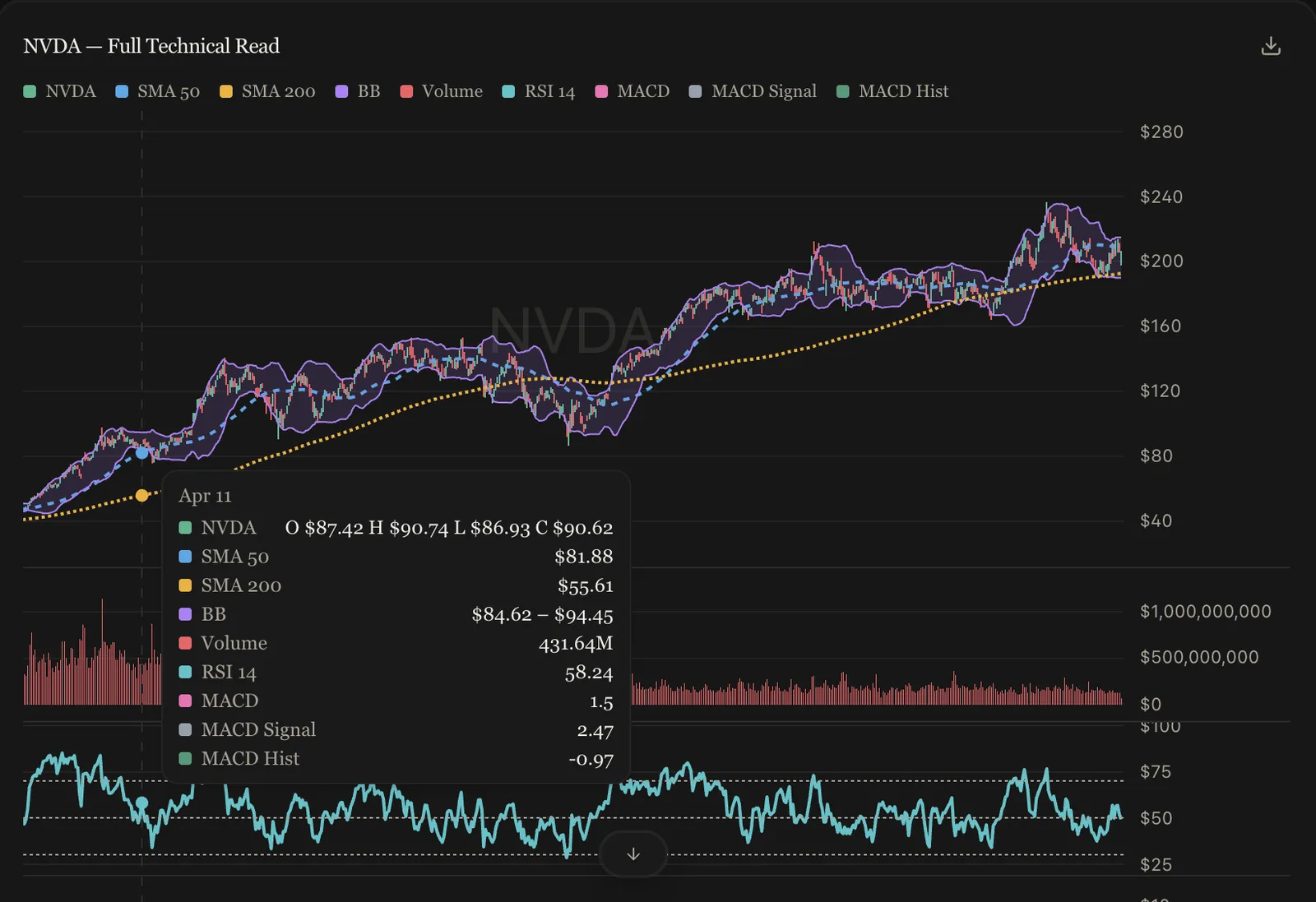Click the 'NVDA — Full Technical Read' title
Viewport: 1316px width, 902px height.
point(151,46)
